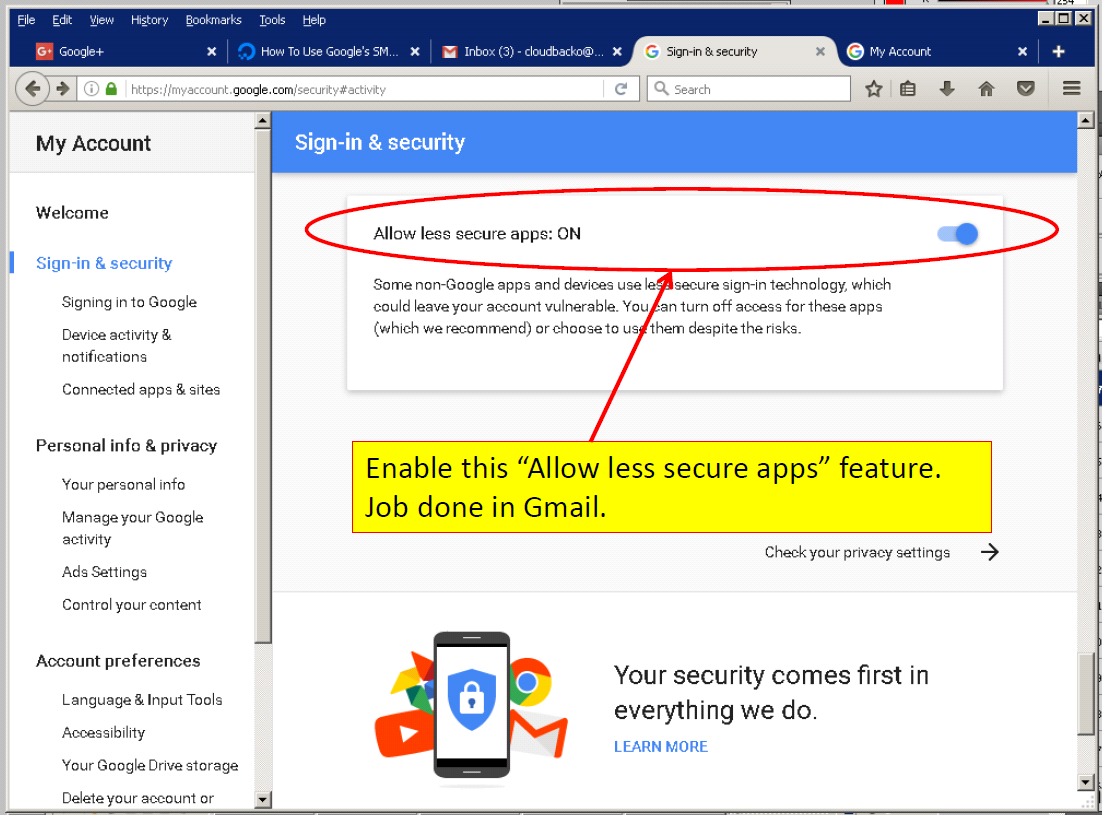The height and width of the screenshot is (815, 1102).
Task: Click the LEARN MORE link
Action: click(661, 747)
